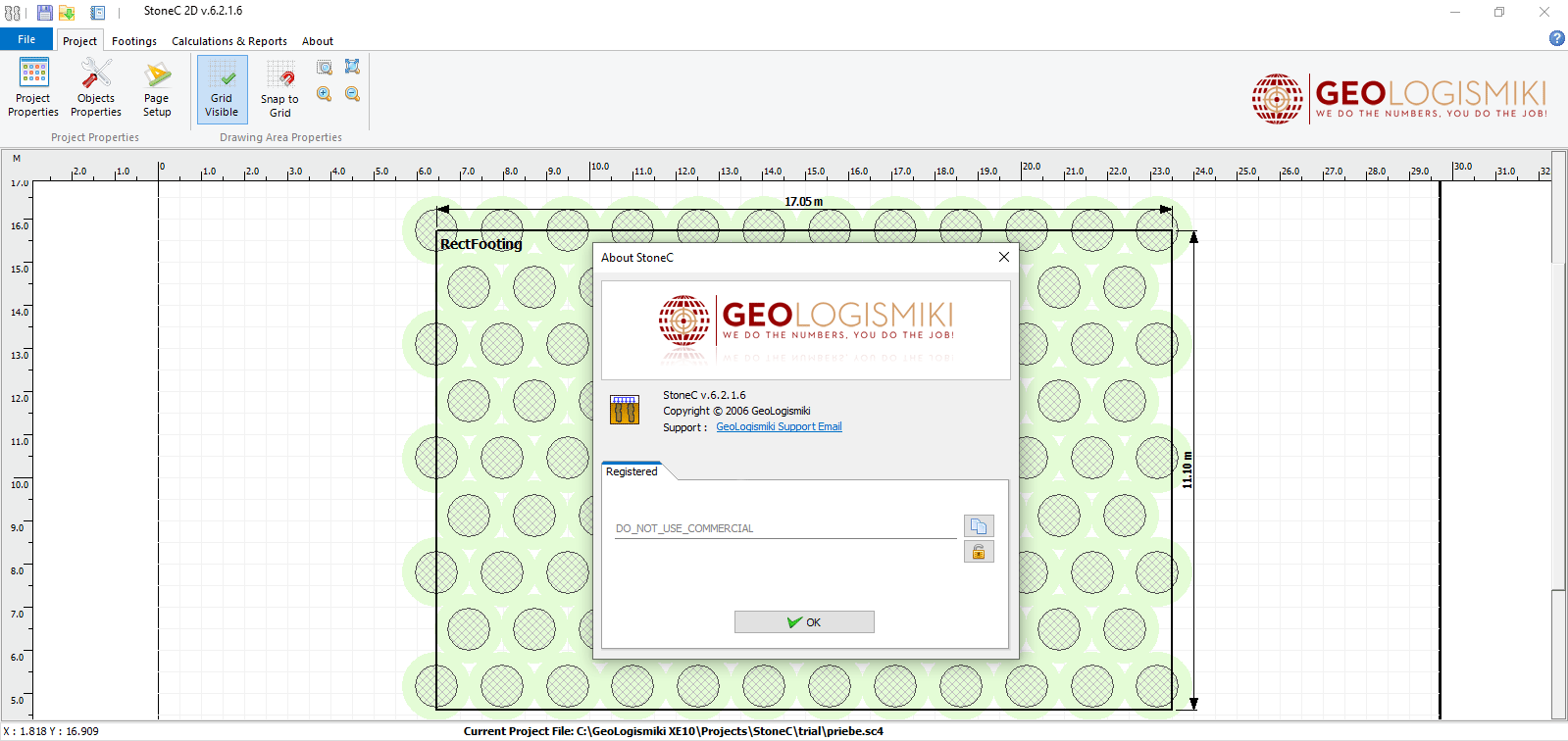1568x741 pixels.
Task: Enable Snap to Grid
Action: 280,88
